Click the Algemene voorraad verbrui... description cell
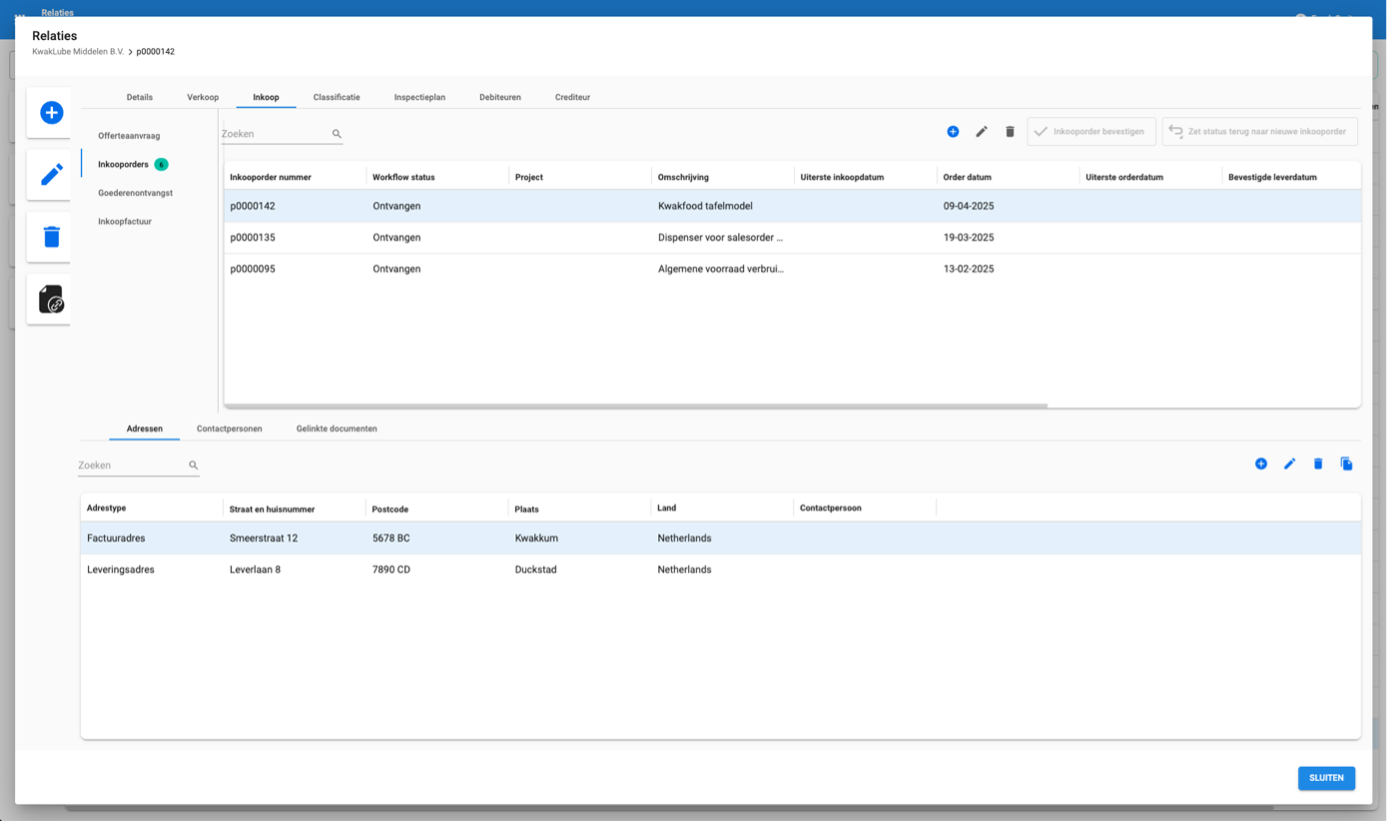This screenshot has height=825, width=1390. tap(721, 269)
